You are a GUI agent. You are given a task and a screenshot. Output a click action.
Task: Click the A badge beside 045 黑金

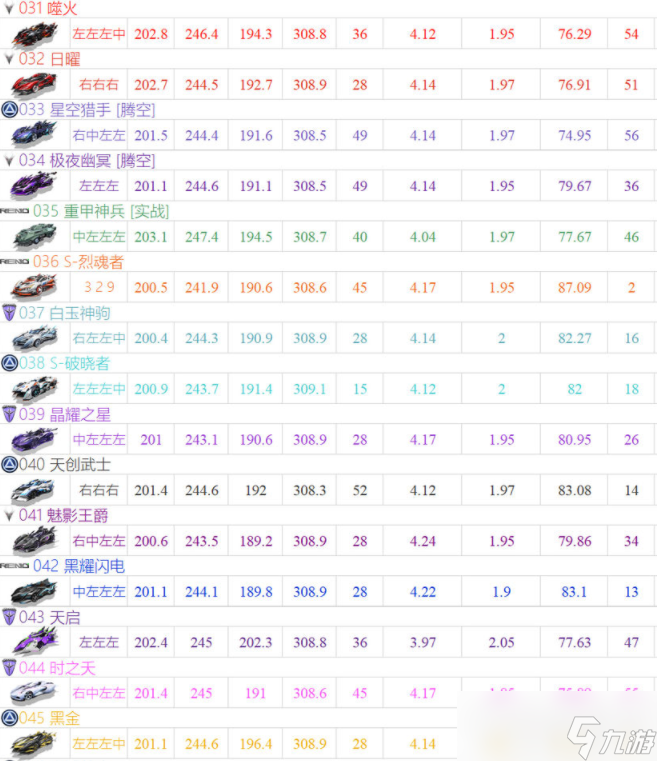coord(9,718)
